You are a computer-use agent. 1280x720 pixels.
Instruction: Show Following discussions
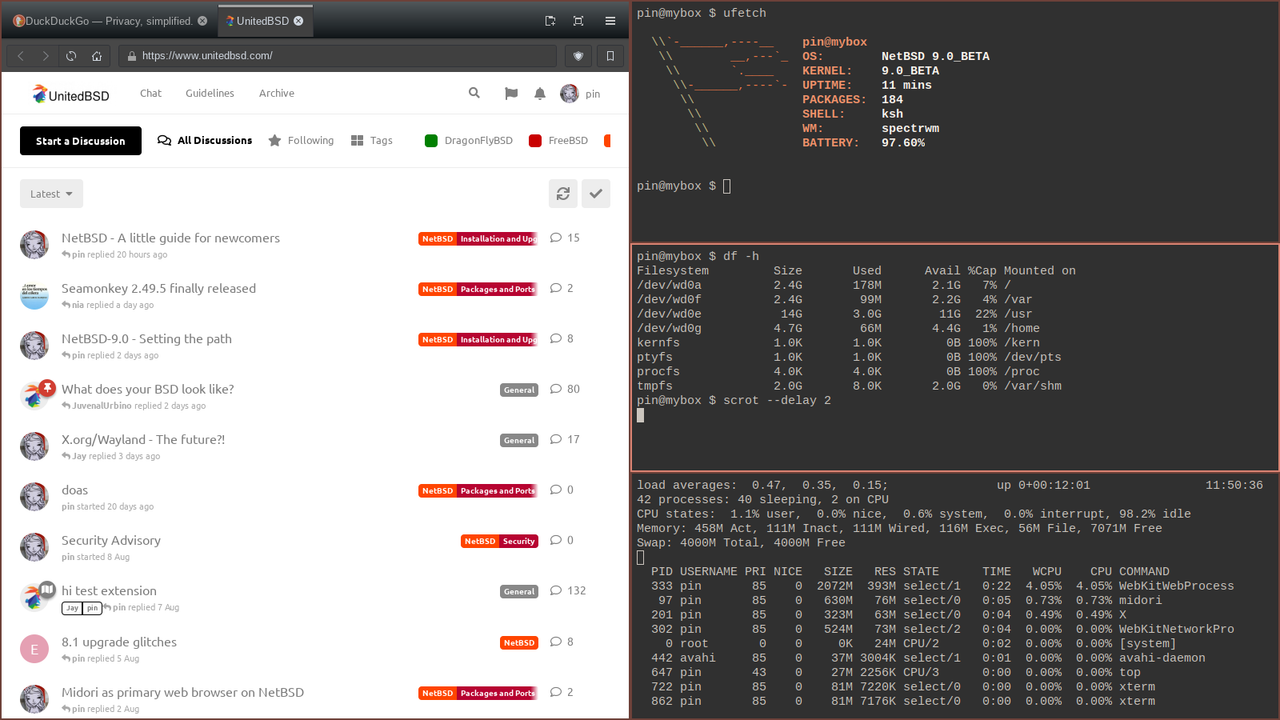coord(301,141)
